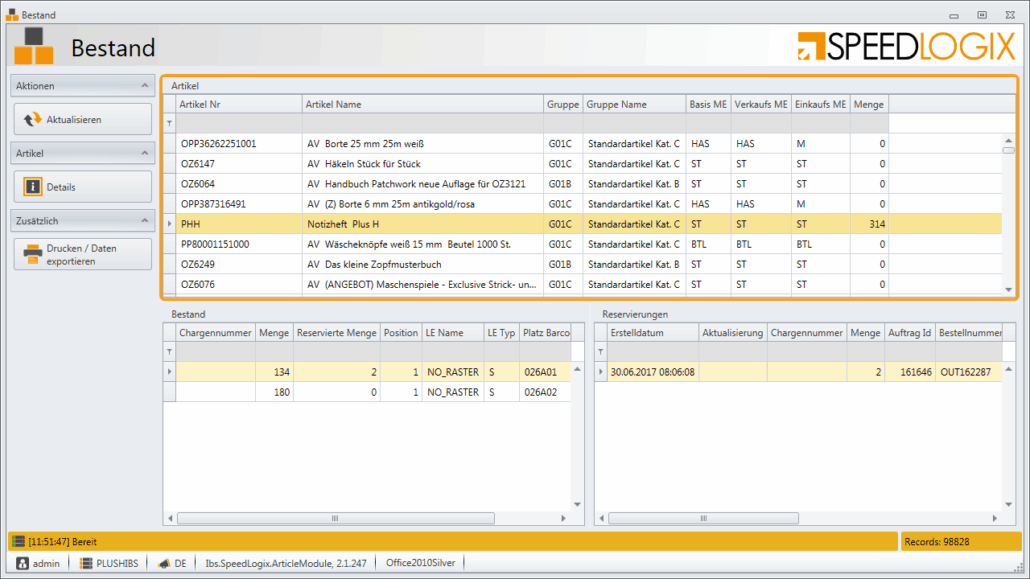Screen dimensions: 1030x579
Task: Sort by the Artikel Nr column header
Action: click(238, 104)
